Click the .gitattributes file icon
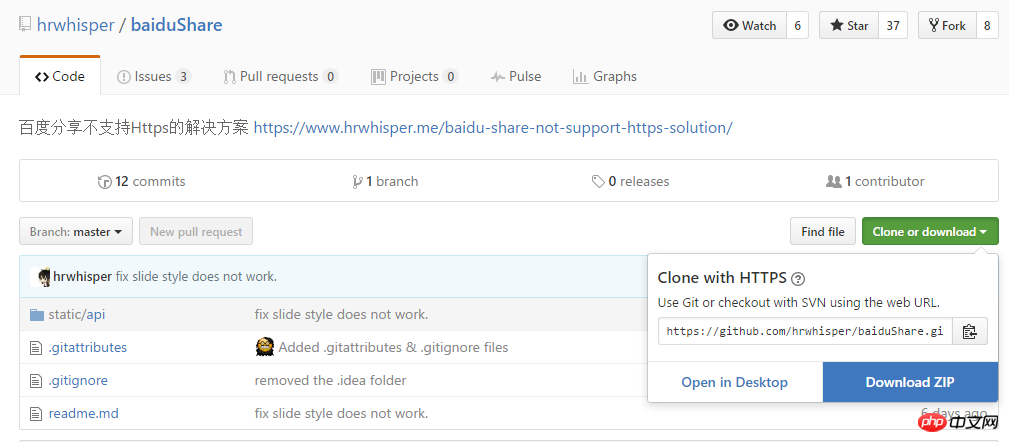This screenshot has height=442, width=1009. 37,348
